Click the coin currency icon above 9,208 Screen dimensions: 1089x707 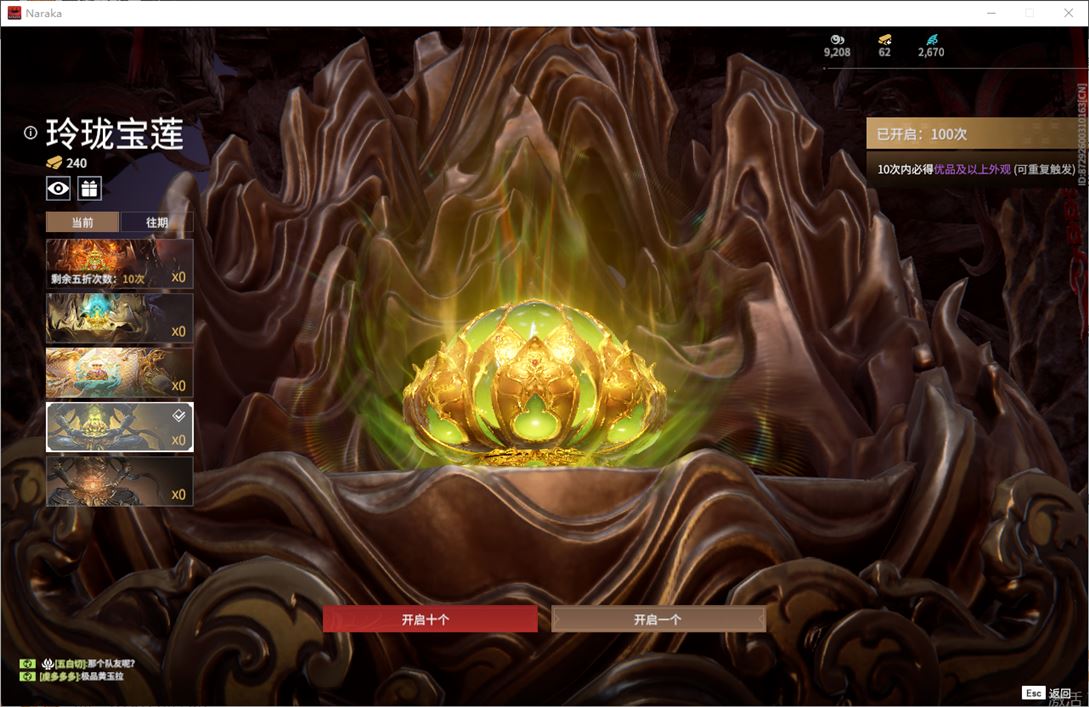[838, 40]
